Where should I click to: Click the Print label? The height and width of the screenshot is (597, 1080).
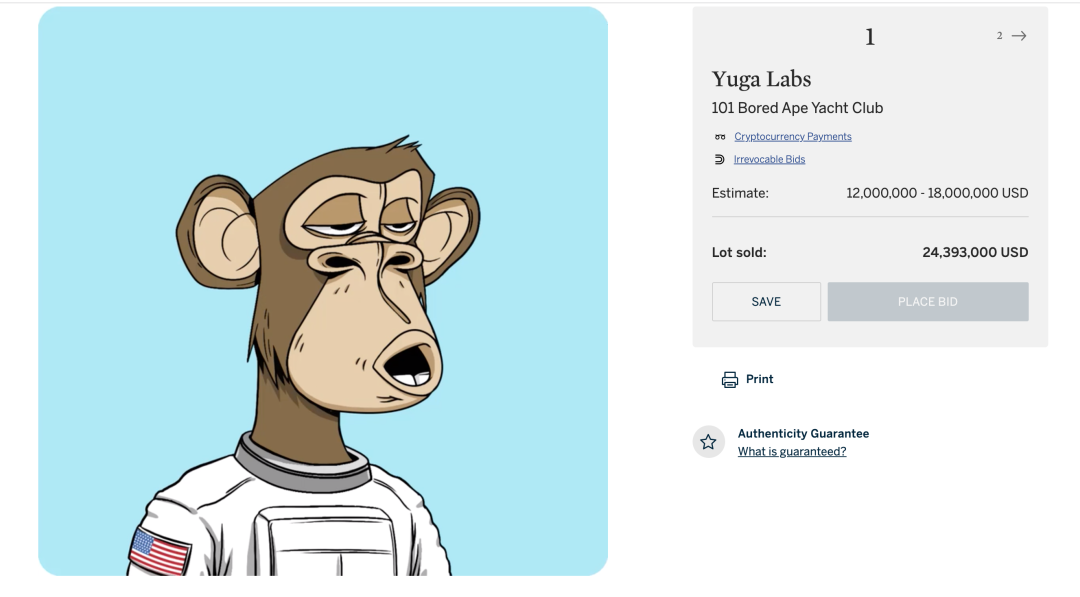click(x=759, y=379)
